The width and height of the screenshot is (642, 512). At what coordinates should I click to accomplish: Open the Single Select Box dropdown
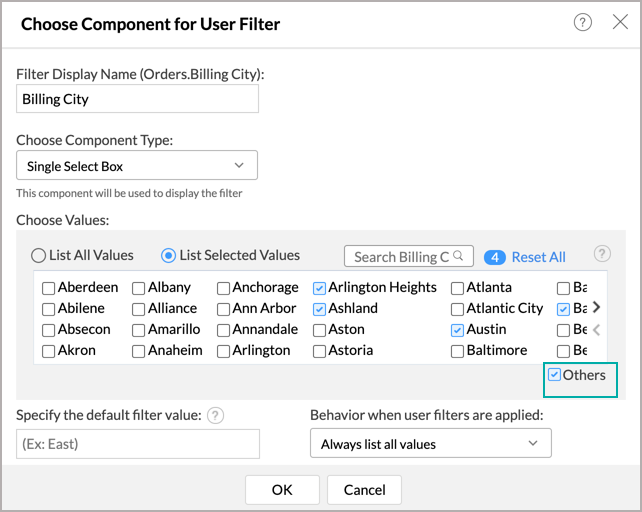pyautogui.click(x=137, y=166)
